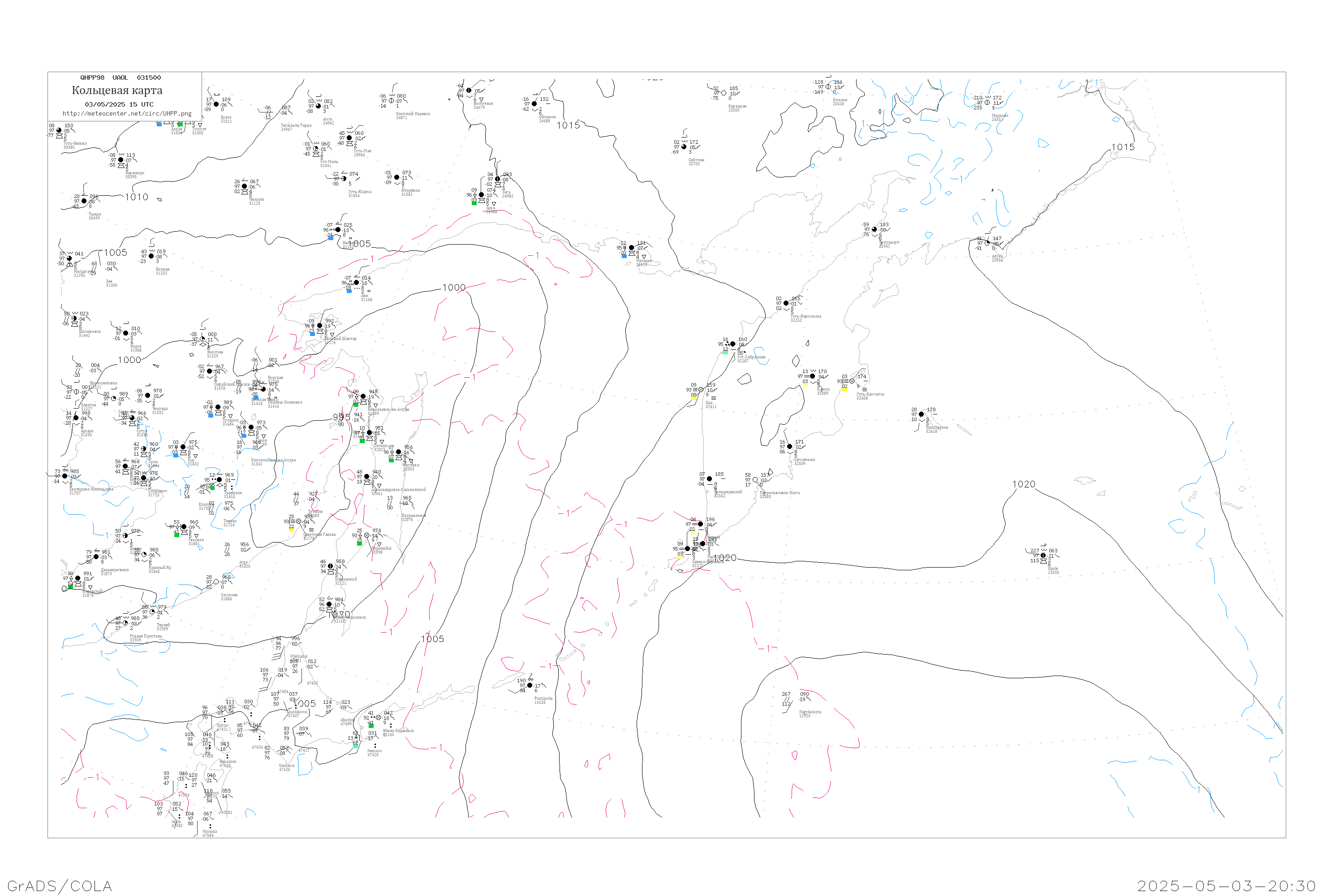Image resolution: width=1344 pixels, height=896 pixels.
Task: Select the Никольское station circle marker
Action: [921, 414]
